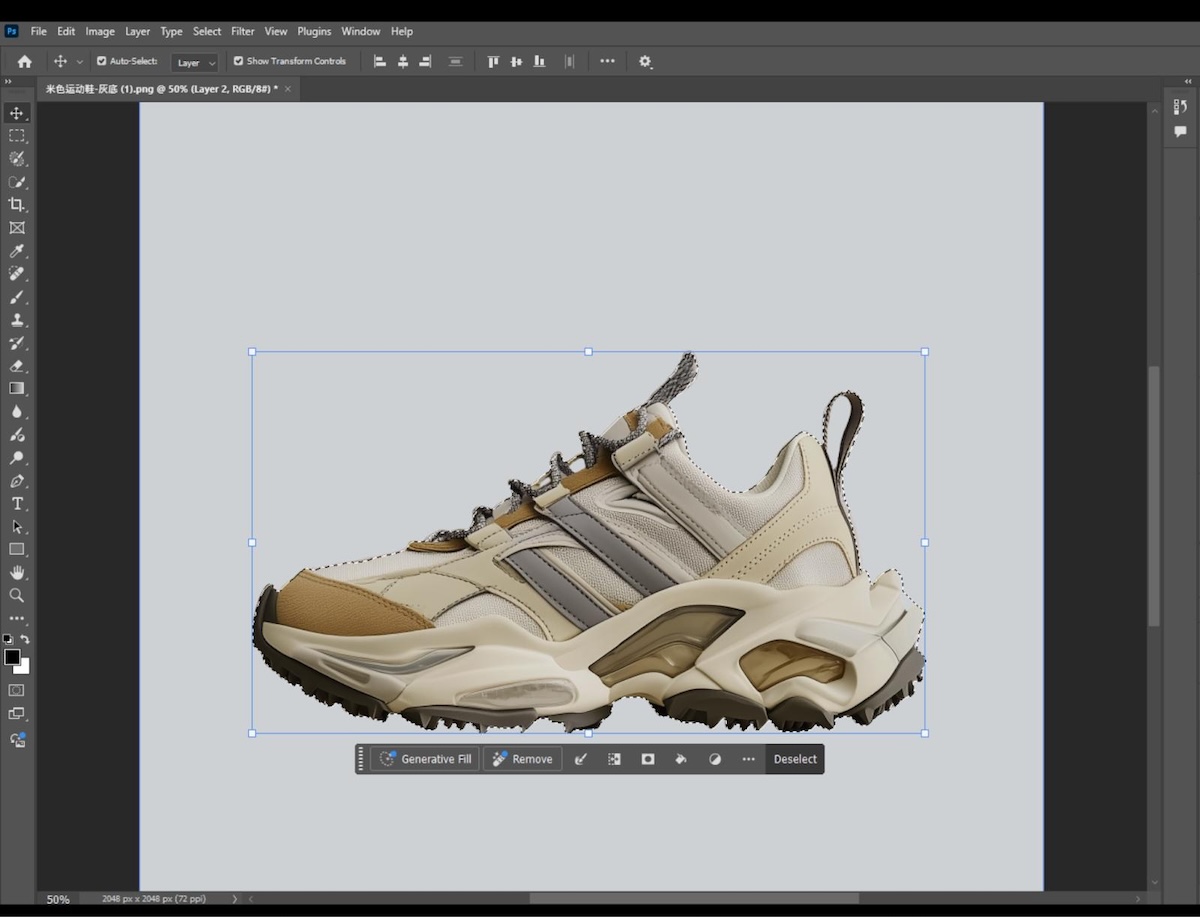Toggle Quick Mask mode icon
This screenshot has width=1200, height=917.
(x=17, y=690)
